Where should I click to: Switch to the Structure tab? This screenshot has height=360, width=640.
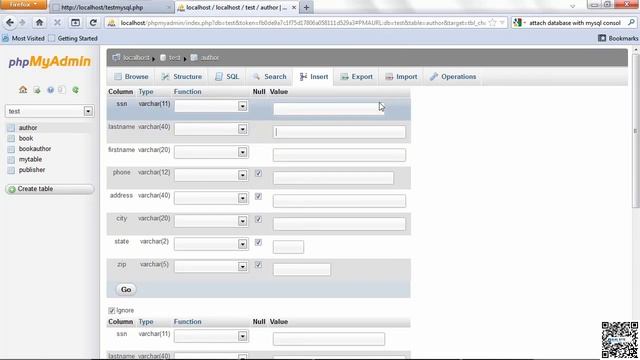(x=182, y=77)
